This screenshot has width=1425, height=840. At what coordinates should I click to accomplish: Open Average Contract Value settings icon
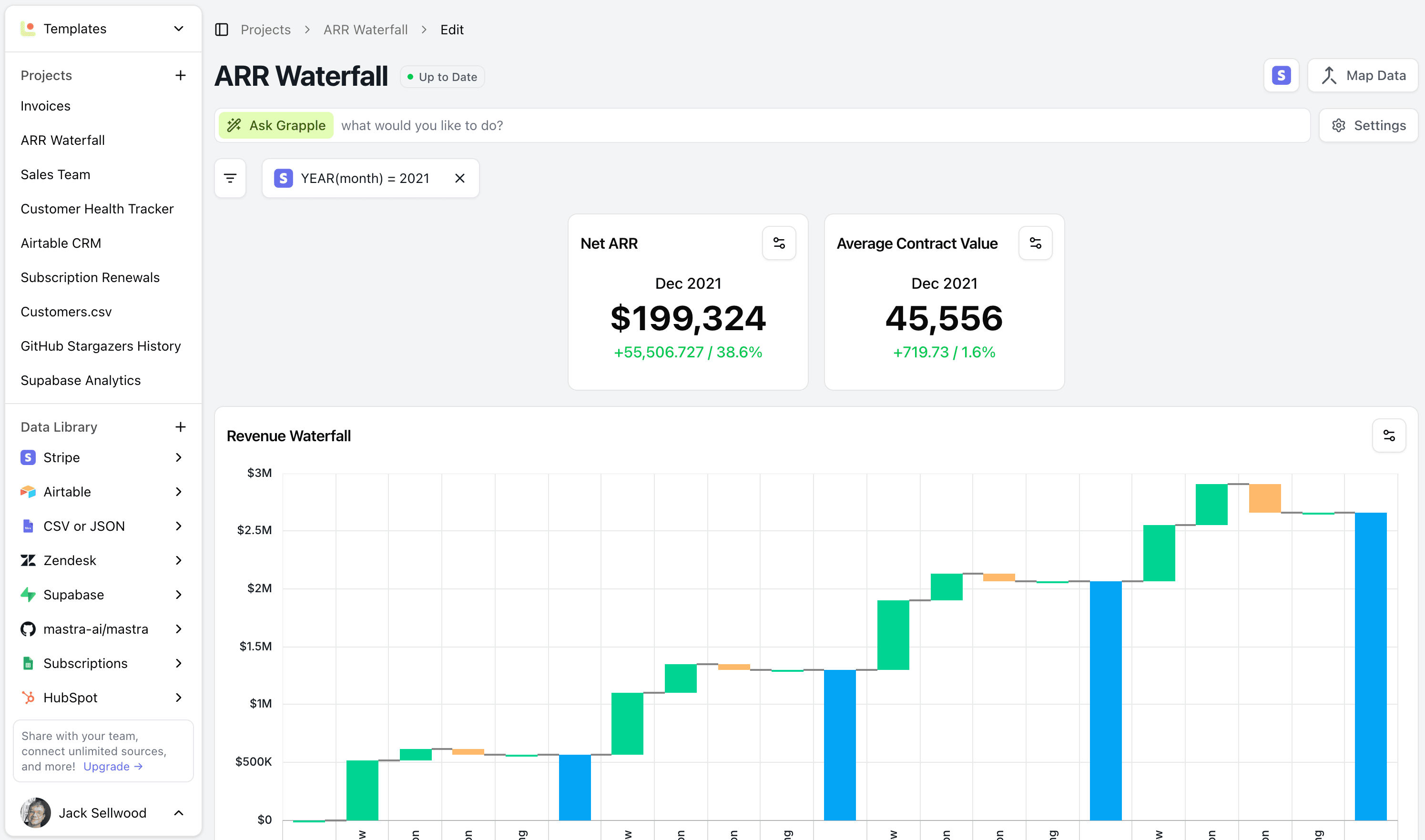point(1035,243)
